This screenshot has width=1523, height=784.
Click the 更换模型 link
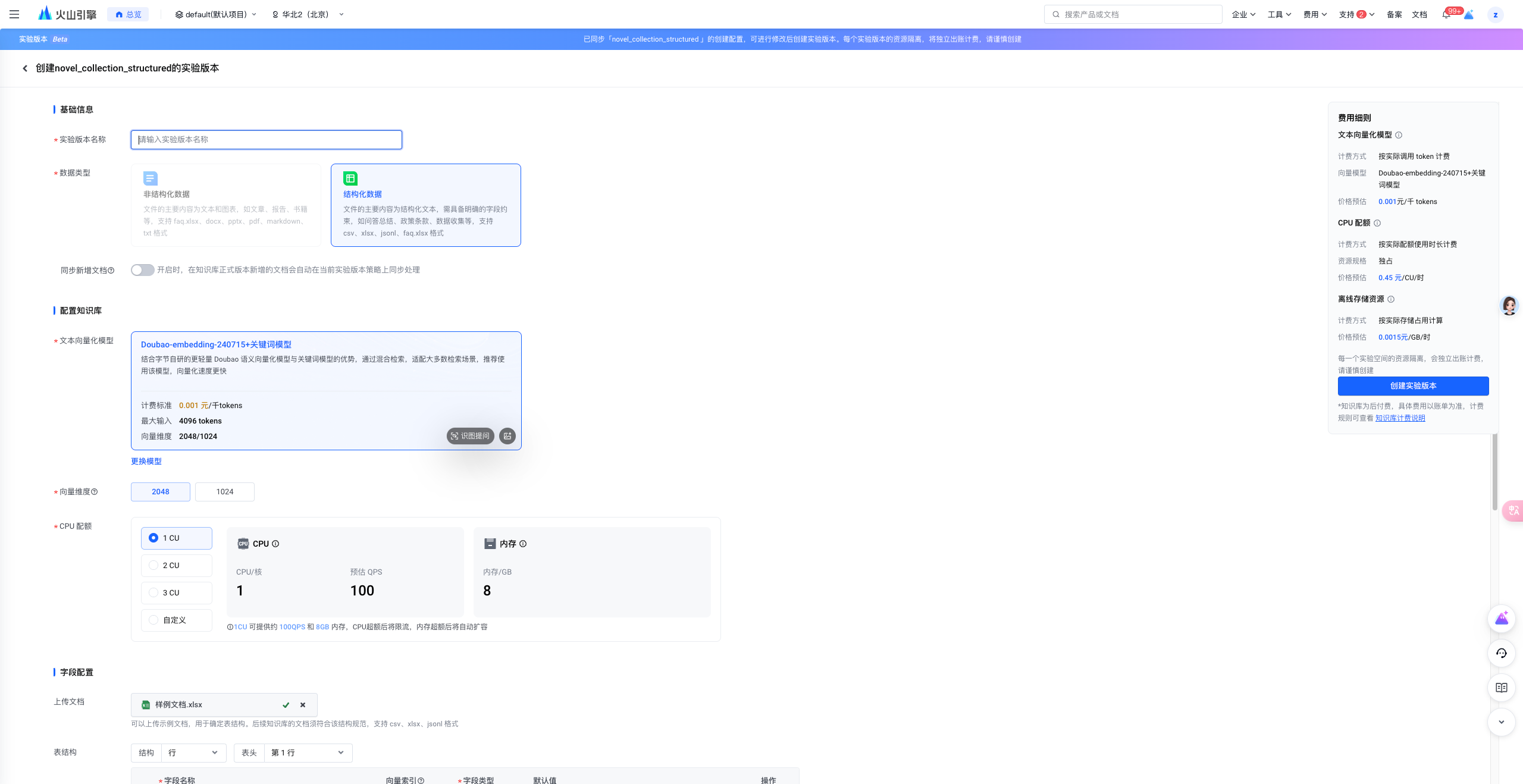point(146,462)
